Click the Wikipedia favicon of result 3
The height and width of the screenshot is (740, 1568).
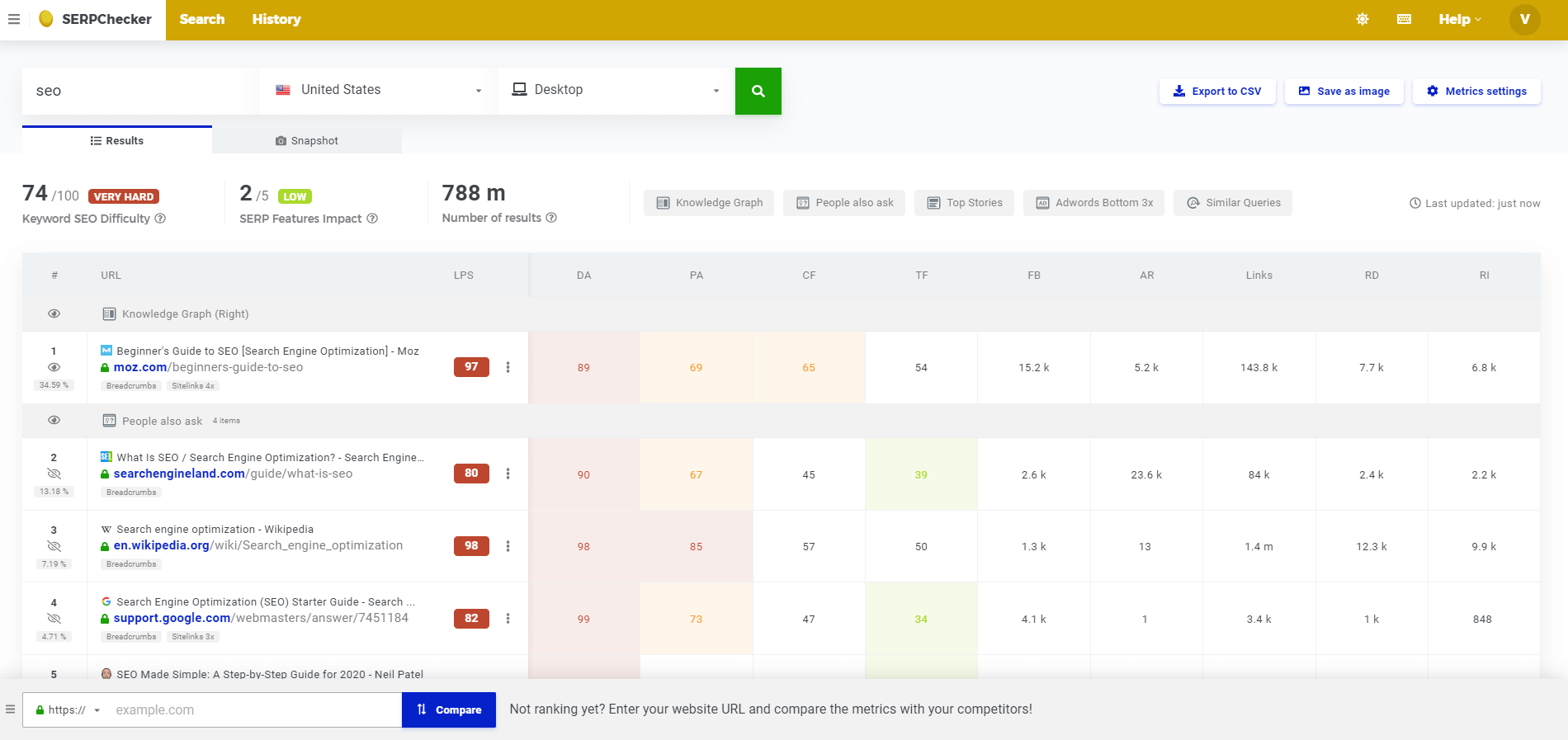click(x=106, y=529)
